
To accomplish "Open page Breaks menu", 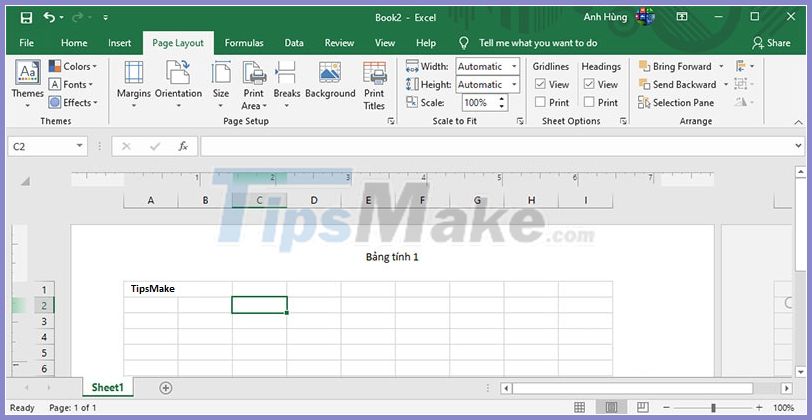I will coord(286,85).
